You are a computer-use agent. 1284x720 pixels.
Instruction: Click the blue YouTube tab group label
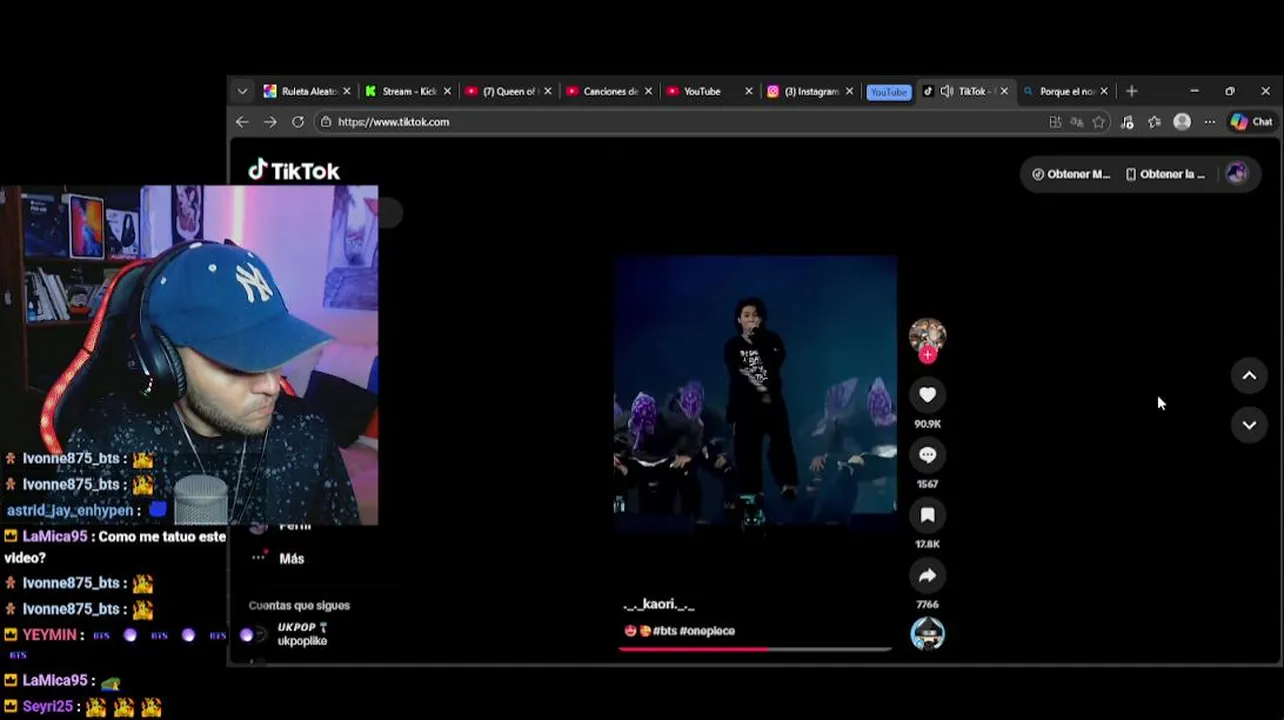tap(888, 92)
